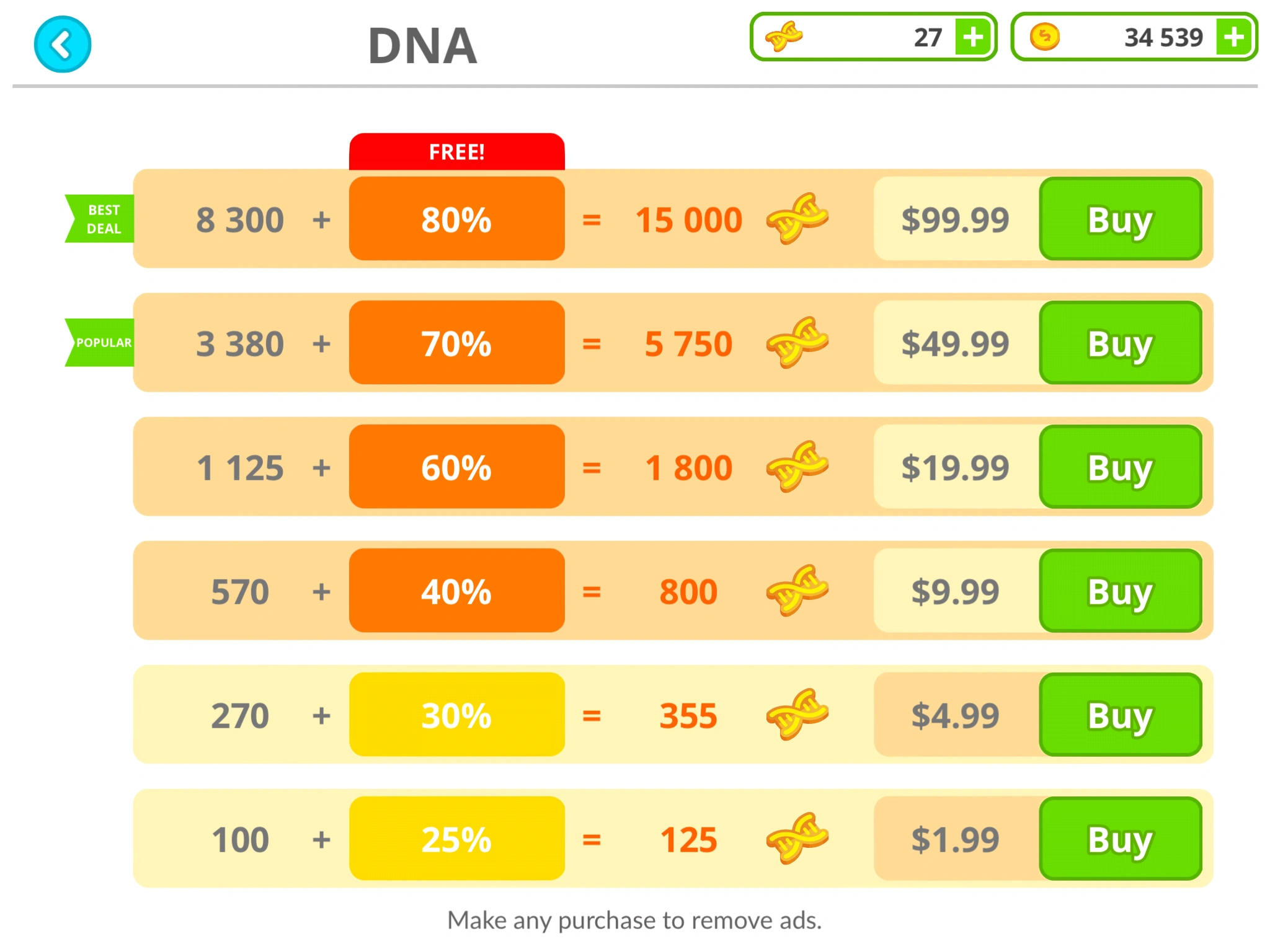Buy the $4.99 DNA pack
The height and width of the screenshot is (952, 1270).
(1121, 715)
